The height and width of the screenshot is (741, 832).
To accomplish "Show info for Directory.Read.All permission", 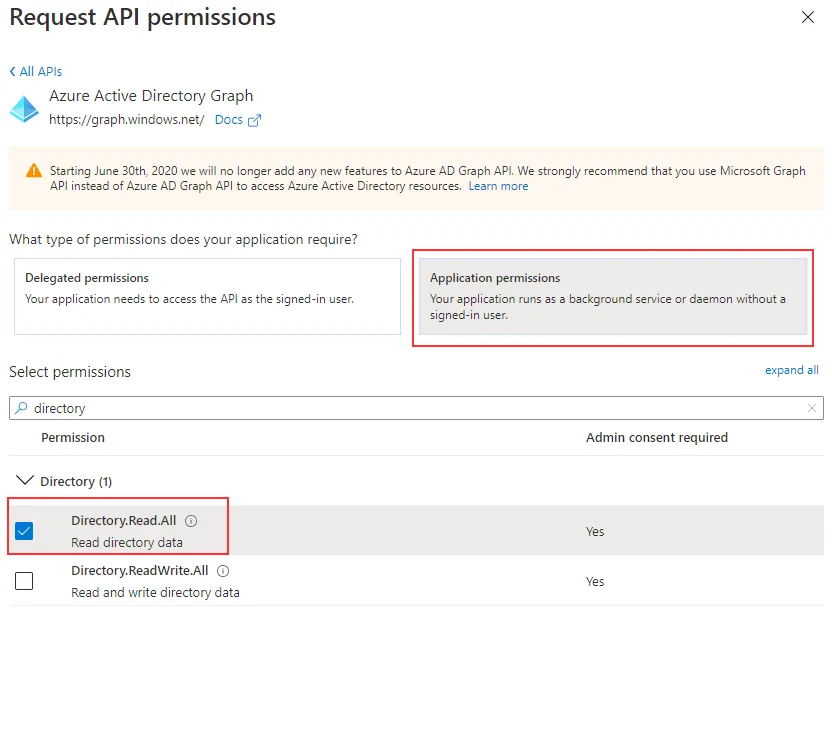I will pyautogui.click(x=191, y=521).
